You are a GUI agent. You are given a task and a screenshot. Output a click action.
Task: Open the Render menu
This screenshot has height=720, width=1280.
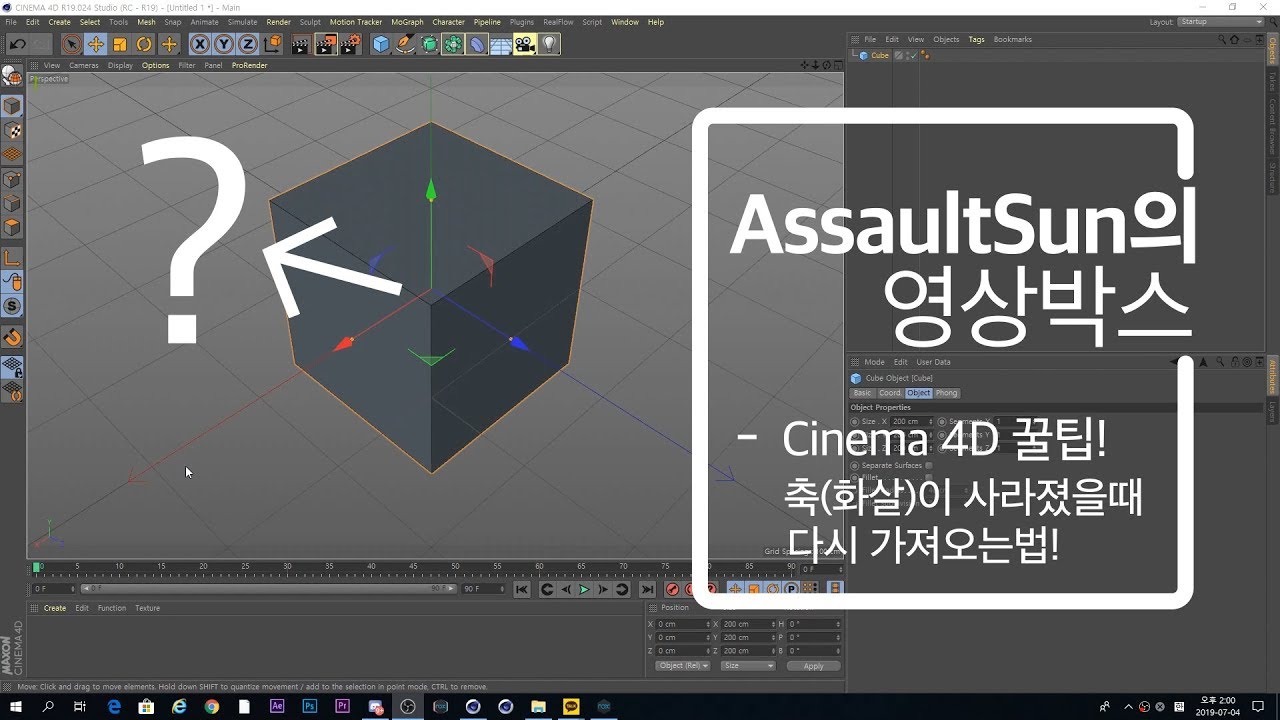click(x=279, y=22)
